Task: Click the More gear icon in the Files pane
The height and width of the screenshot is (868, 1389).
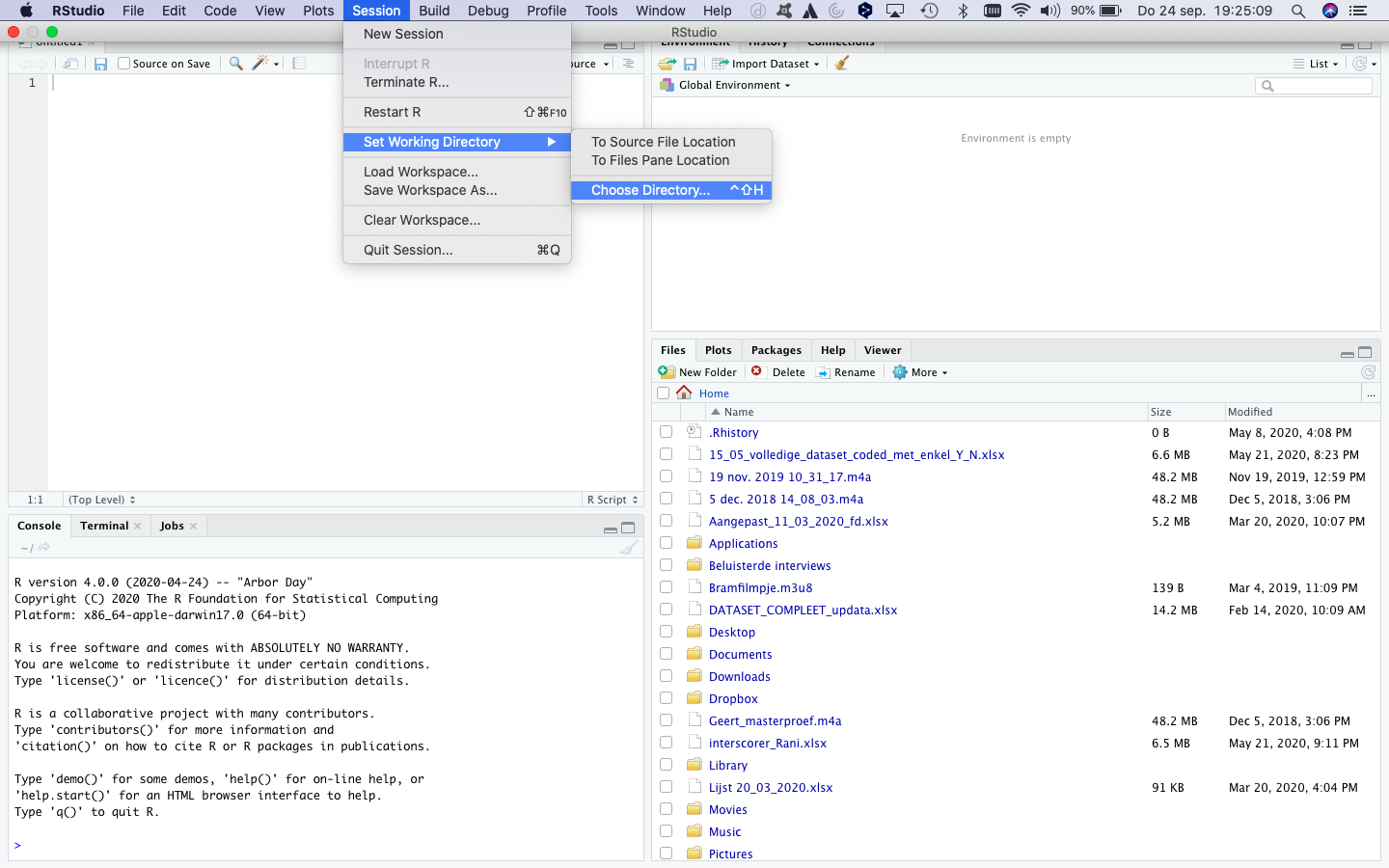Action: [x=900, y=372]
